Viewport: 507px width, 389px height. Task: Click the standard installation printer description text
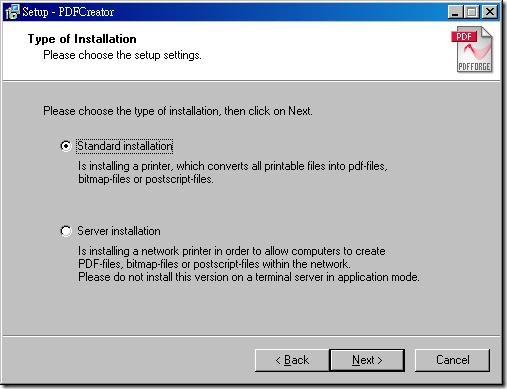[x=233, y=173]
